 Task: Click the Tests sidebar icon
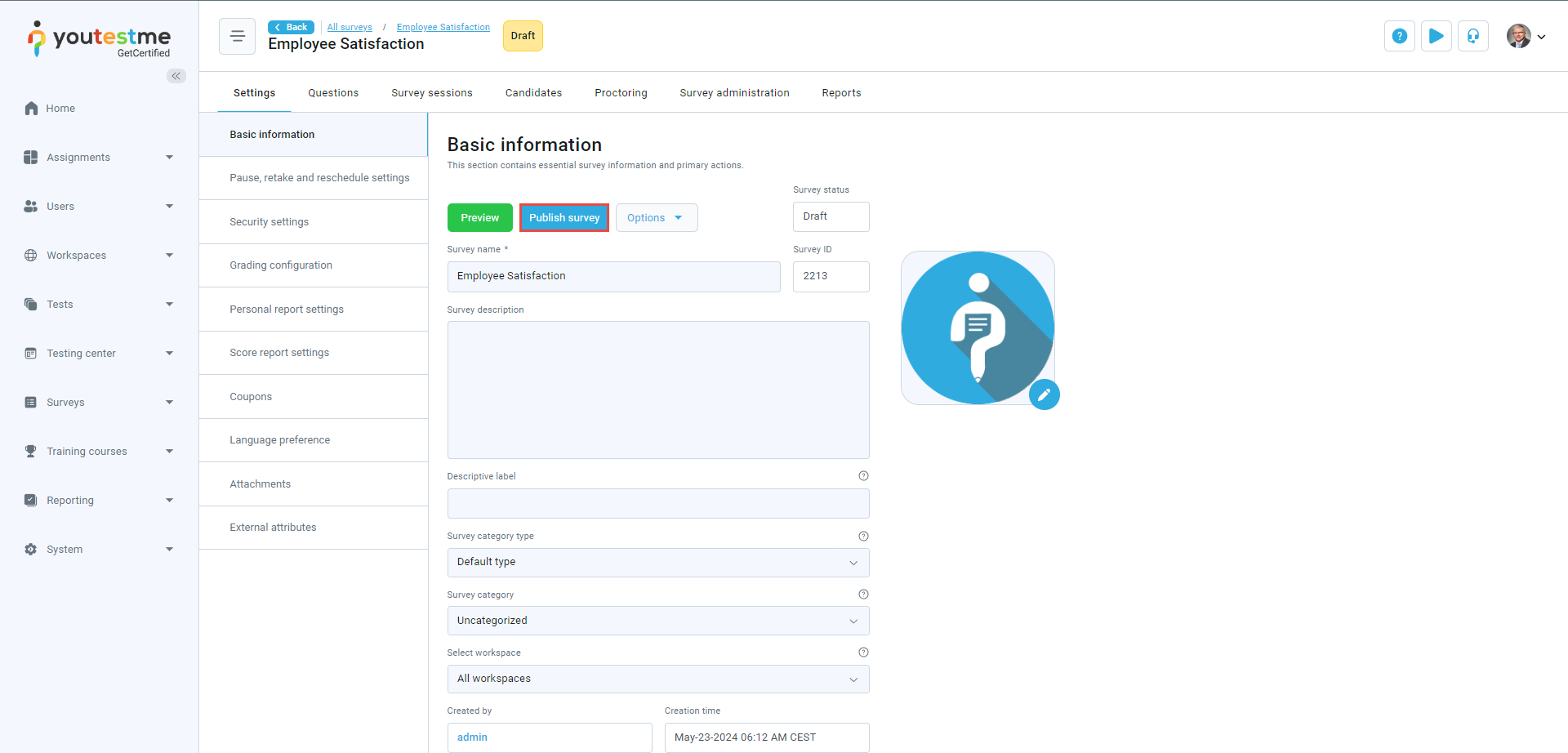click(31, 305)
